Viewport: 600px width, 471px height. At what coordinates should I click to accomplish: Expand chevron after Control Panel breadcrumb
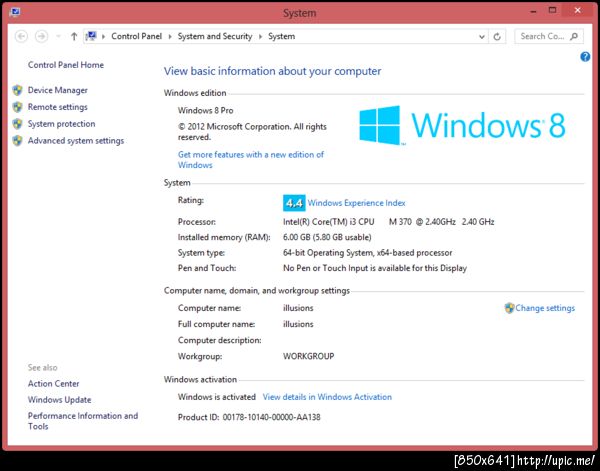click(x=170, y=37)
